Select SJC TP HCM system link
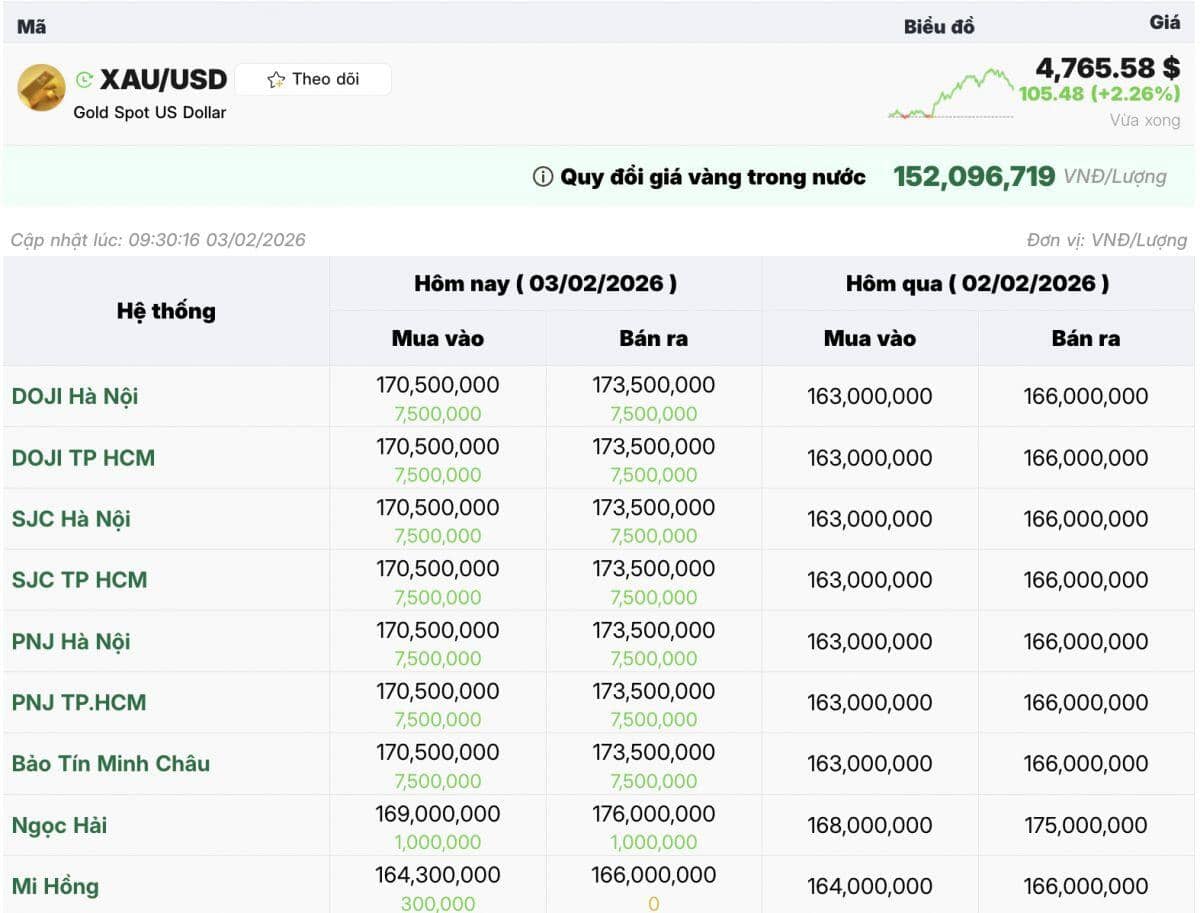This screenshot has height=913, width=1200. point(79,580)
